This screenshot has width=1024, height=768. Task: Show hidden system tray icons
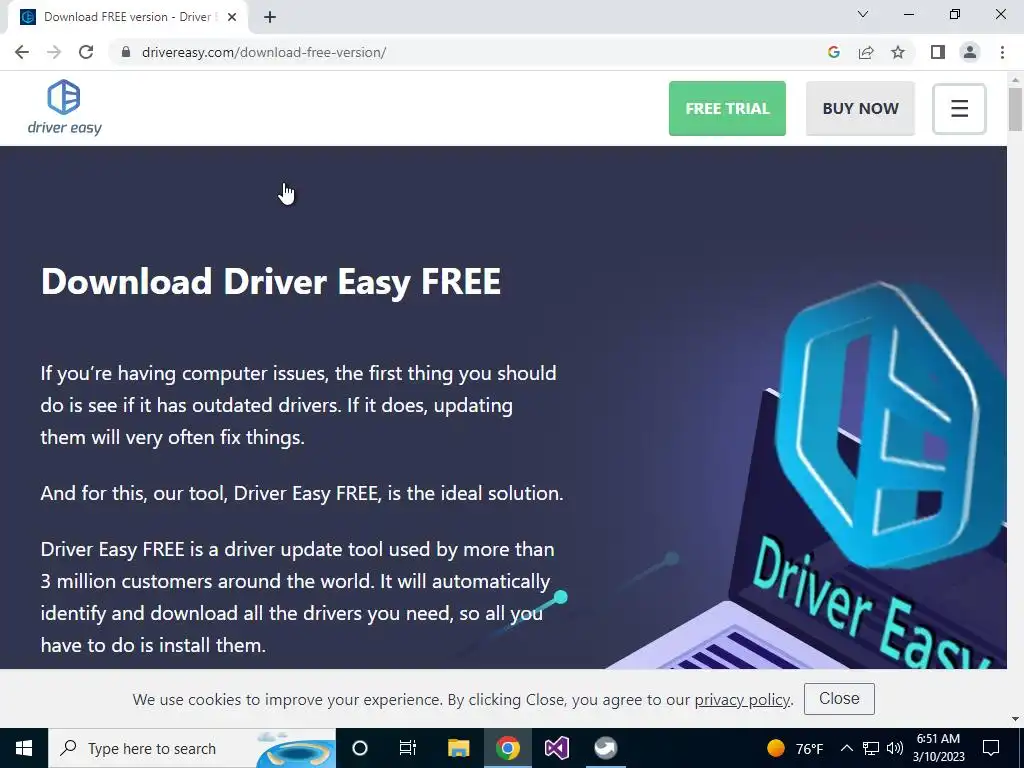(846, 748)
